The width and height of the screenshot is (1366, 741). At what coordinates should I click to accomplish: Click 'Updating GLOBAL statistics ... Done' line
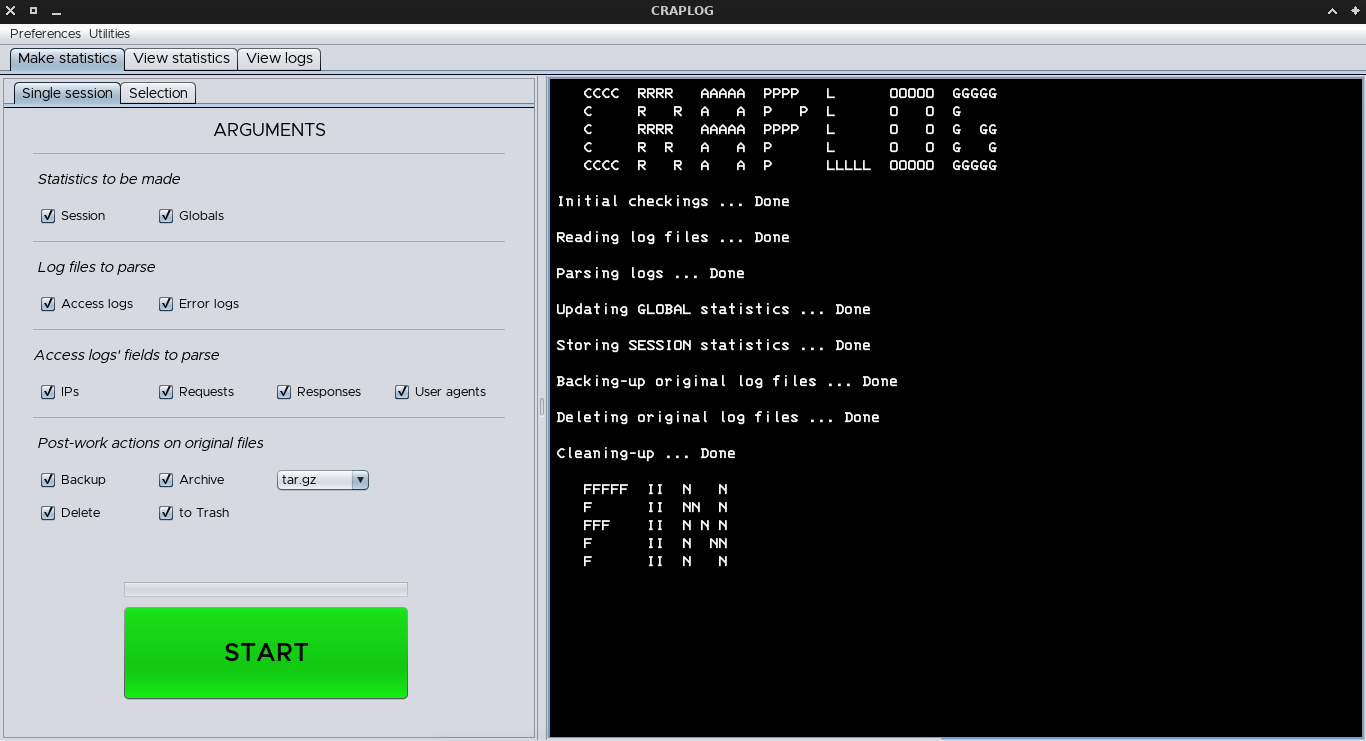[713, 310]
